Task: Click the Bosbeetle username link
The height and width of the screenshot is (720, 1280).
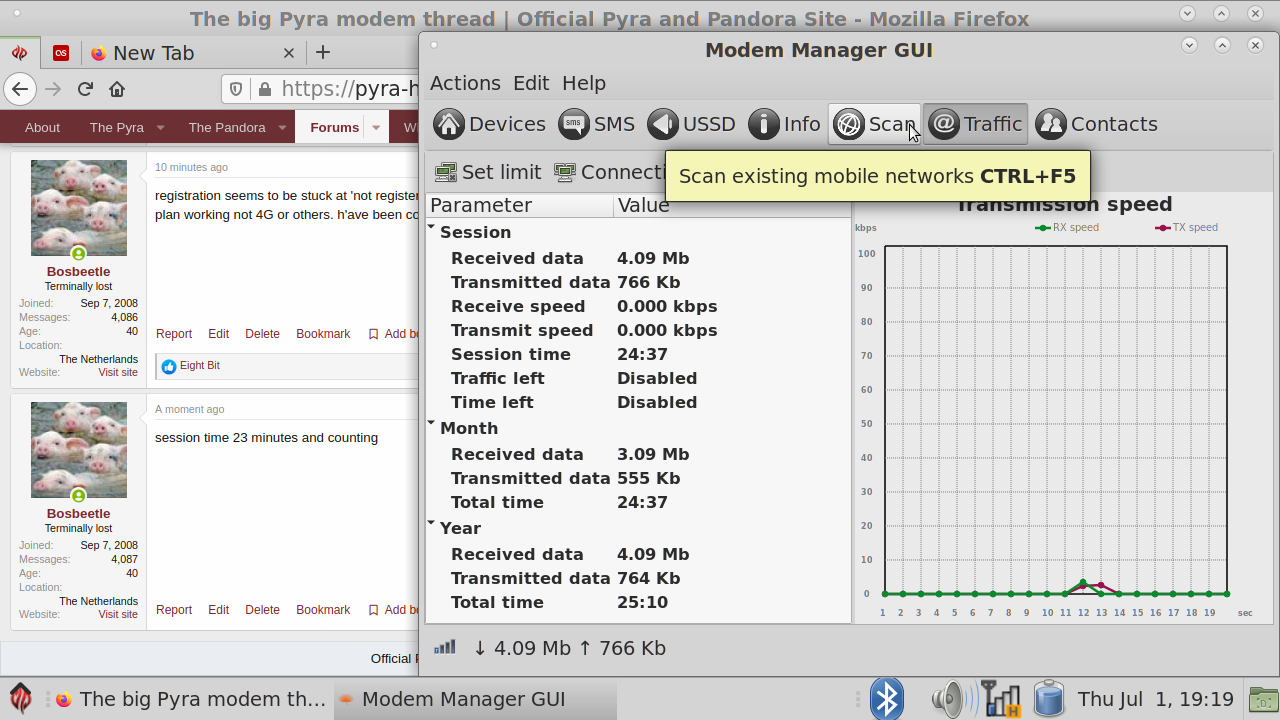Action: pos(78,272)
